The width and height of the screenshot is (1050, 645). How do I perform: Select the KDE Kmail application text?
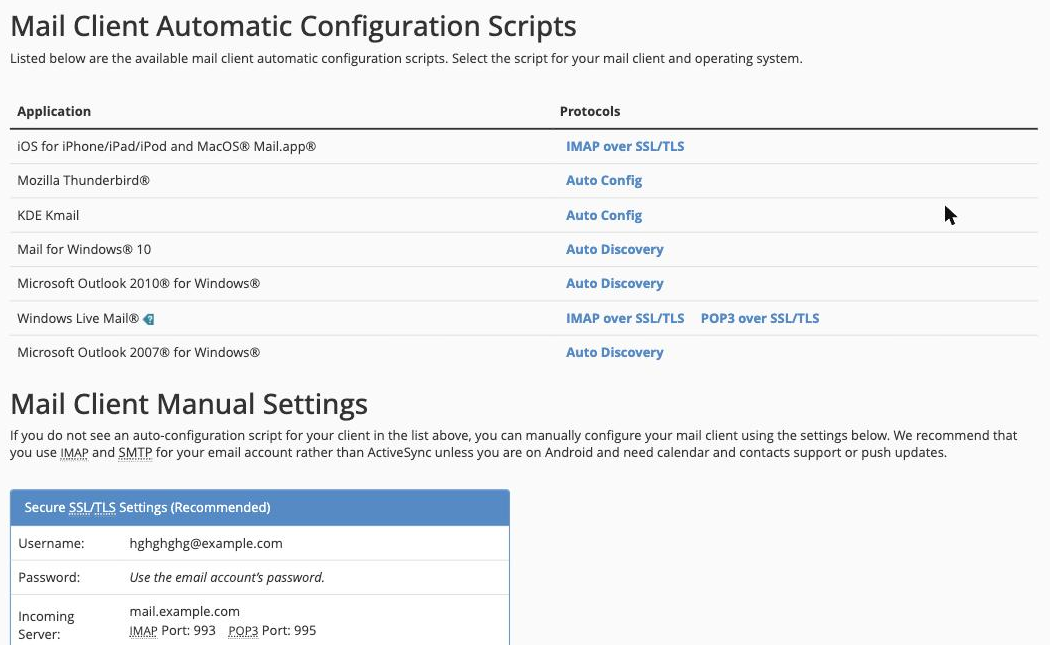point(48,215)
